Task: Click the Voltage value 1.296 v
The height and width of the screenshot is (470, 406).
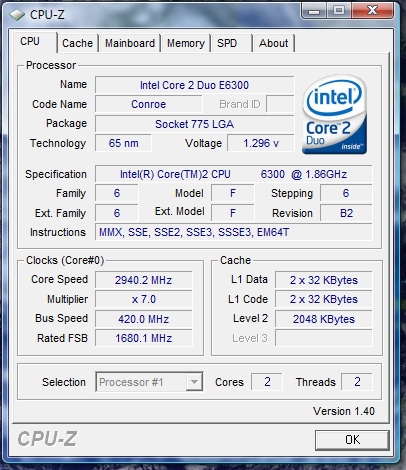Action: (x=261, y=143)
